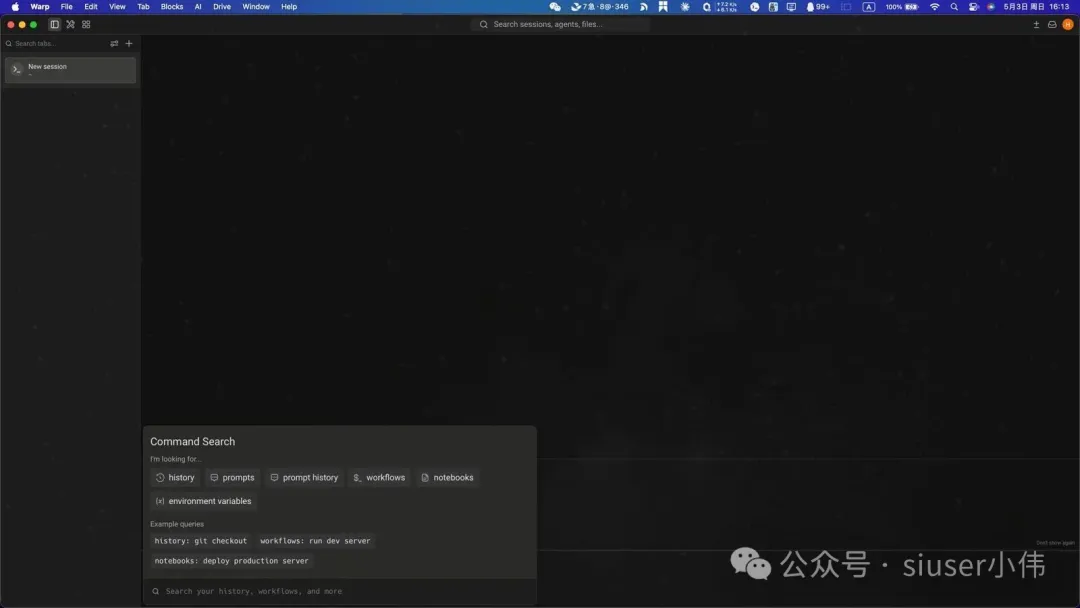Add a new tab with plus icon
This screenshot has width=1080, height=608.
129,43
